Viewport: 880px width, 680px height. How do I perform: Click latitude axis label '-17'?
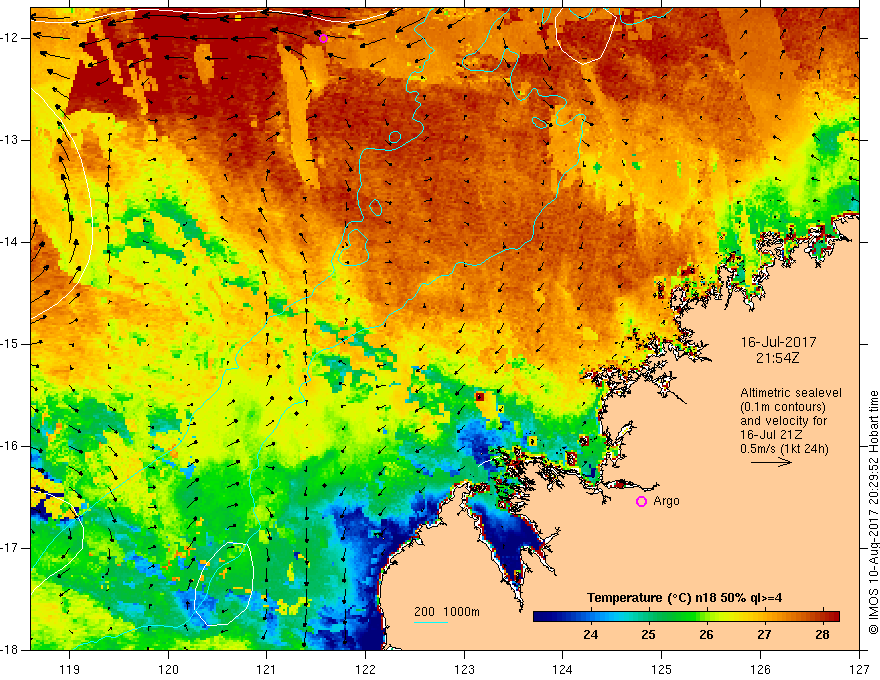tap(11, 548)
